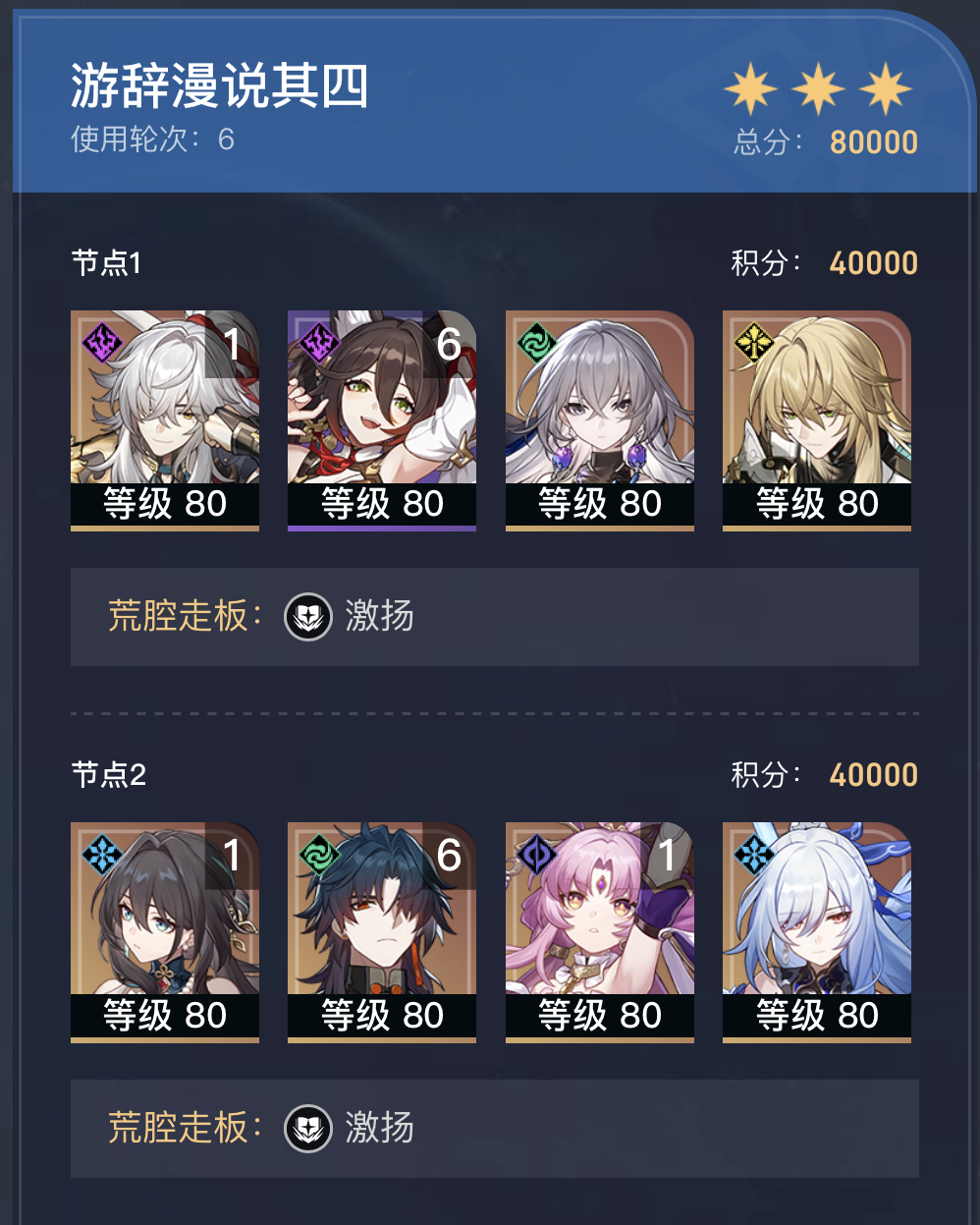
Task: Click the Ice icon on light-blue-haired character
Action: [x=754, y=856]
